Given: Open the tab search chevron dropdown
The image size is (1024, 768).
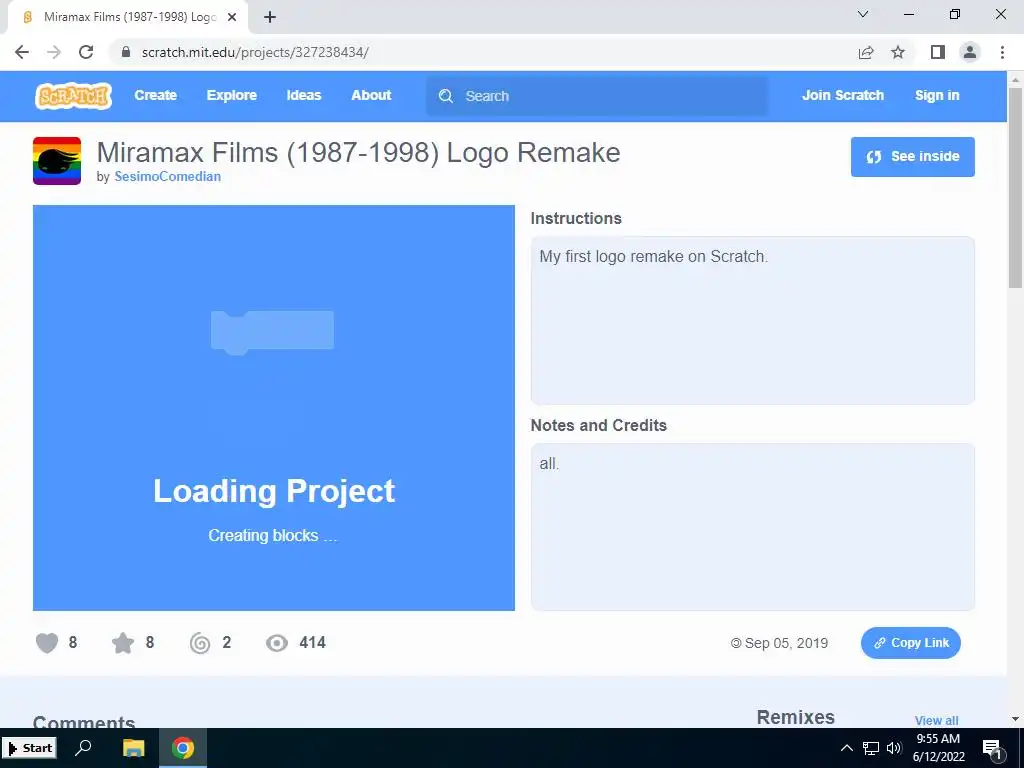Looking at the screenshot, I should point(863,14).
